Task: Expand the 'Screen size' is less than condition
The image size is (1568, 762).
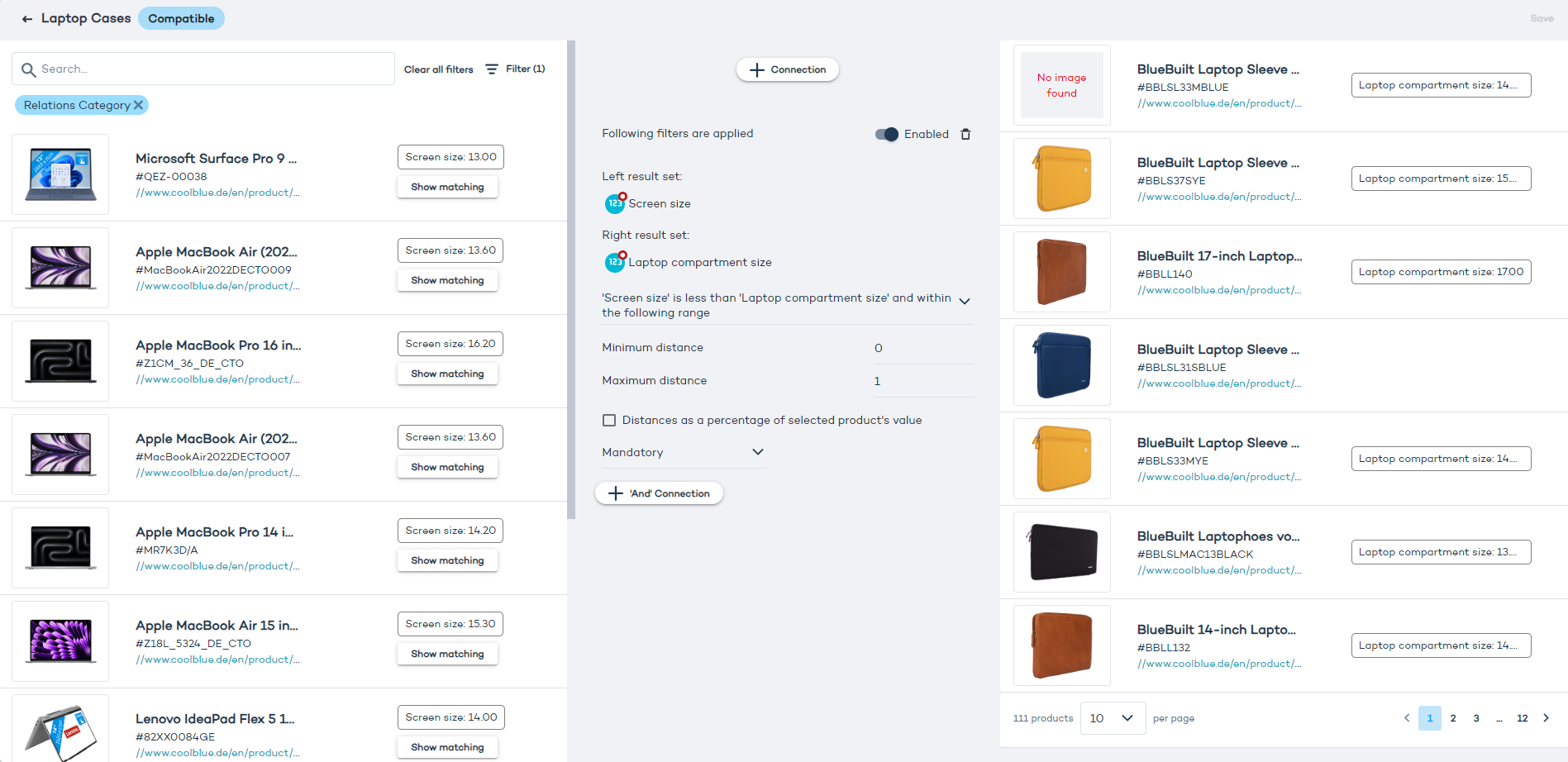Action: click(964, 302)
